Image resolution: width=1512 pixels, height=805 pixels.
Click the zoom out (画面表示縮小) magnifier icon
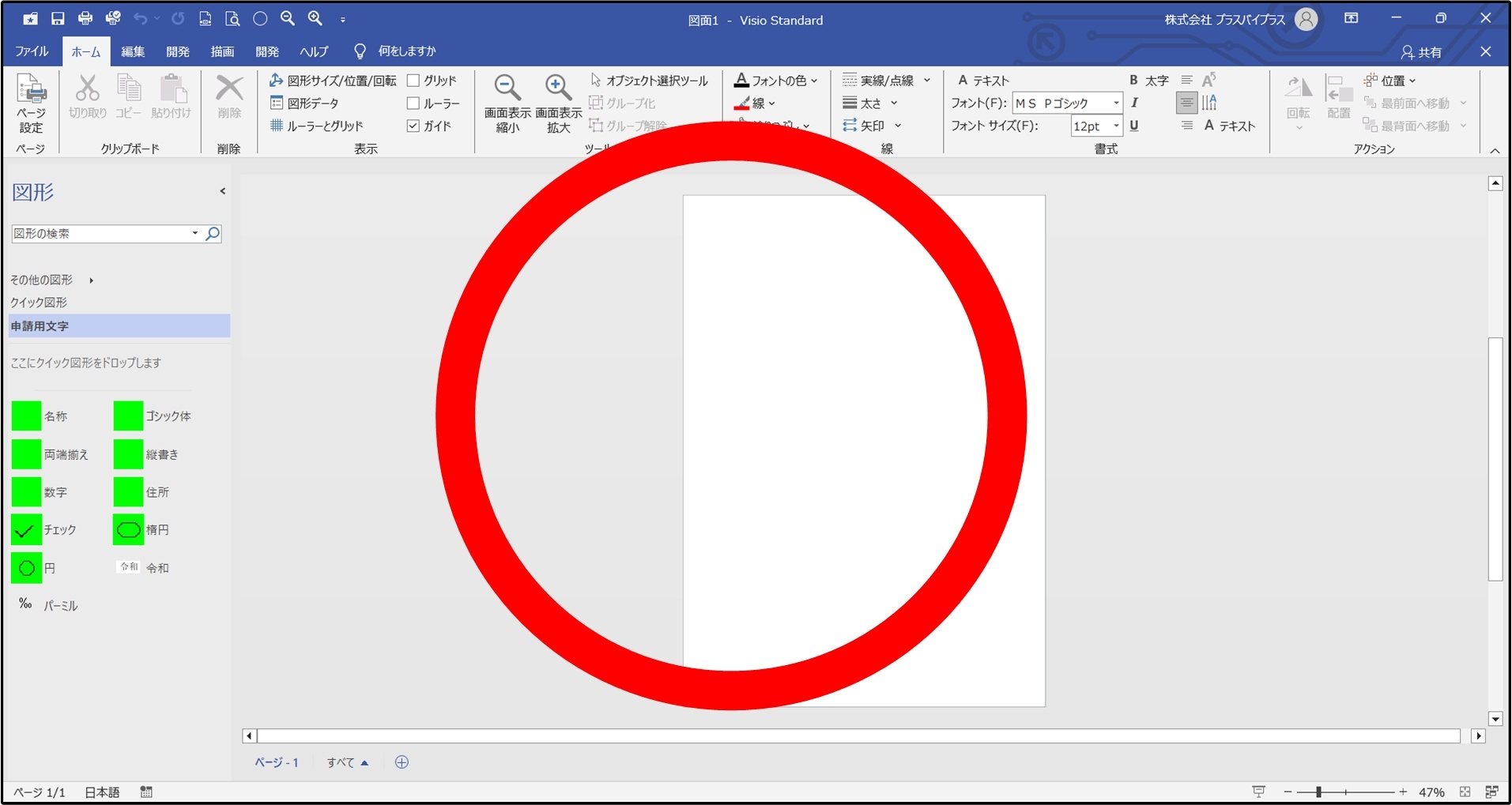coord(507,88)
